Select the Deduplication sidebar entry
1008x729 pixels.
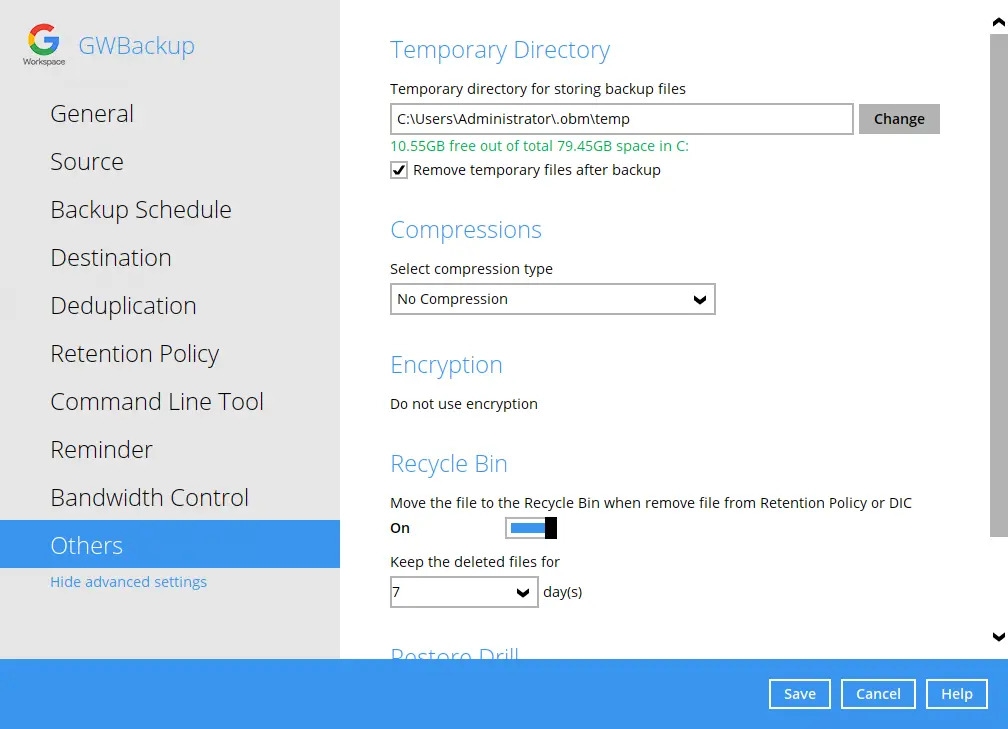(123, 305)
